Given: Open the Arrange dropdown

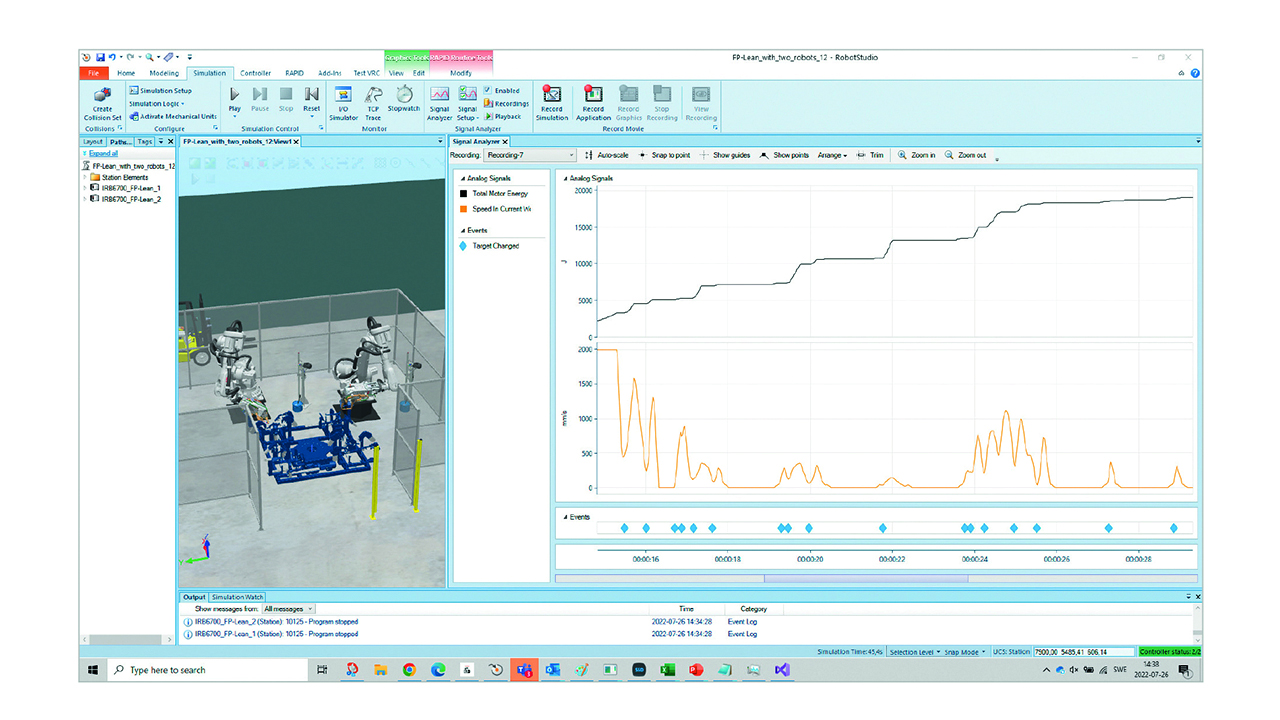Looking at the screenshot, I should coord(832,155).
